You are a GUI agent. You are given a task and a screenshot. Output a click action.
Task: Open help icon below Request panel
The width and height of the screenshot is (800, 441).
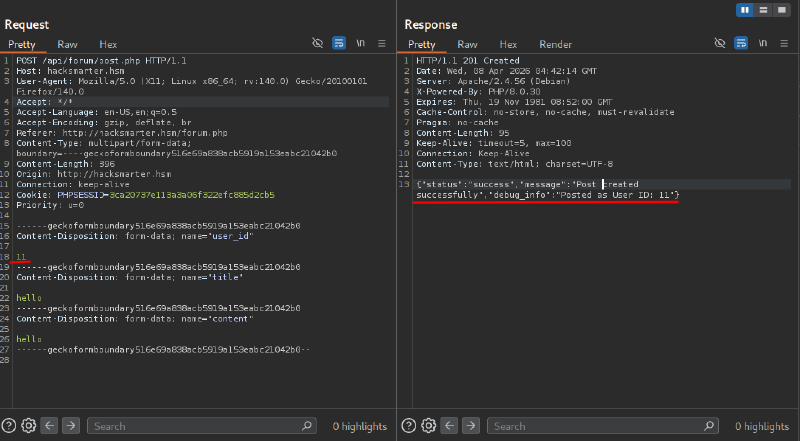click(x=9, y=425)
